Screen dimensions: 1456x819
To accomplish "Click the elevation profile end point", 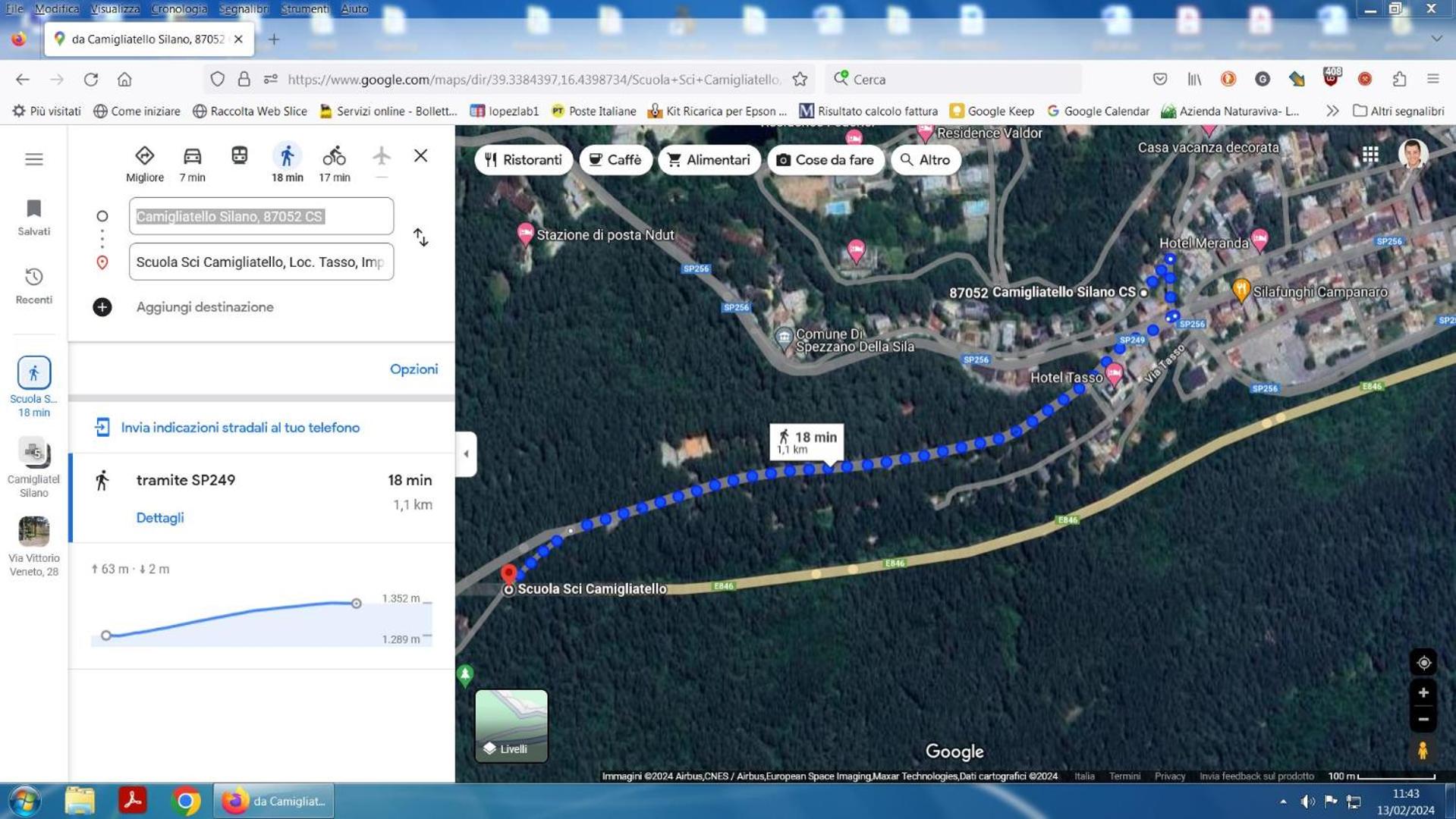I will tap(356, 604).
